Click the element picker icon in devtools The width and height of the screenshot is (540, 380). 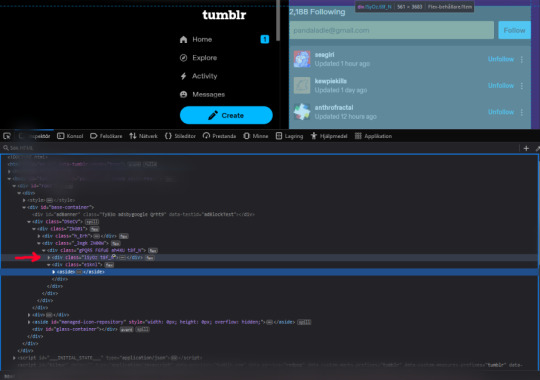coord(7,136)
